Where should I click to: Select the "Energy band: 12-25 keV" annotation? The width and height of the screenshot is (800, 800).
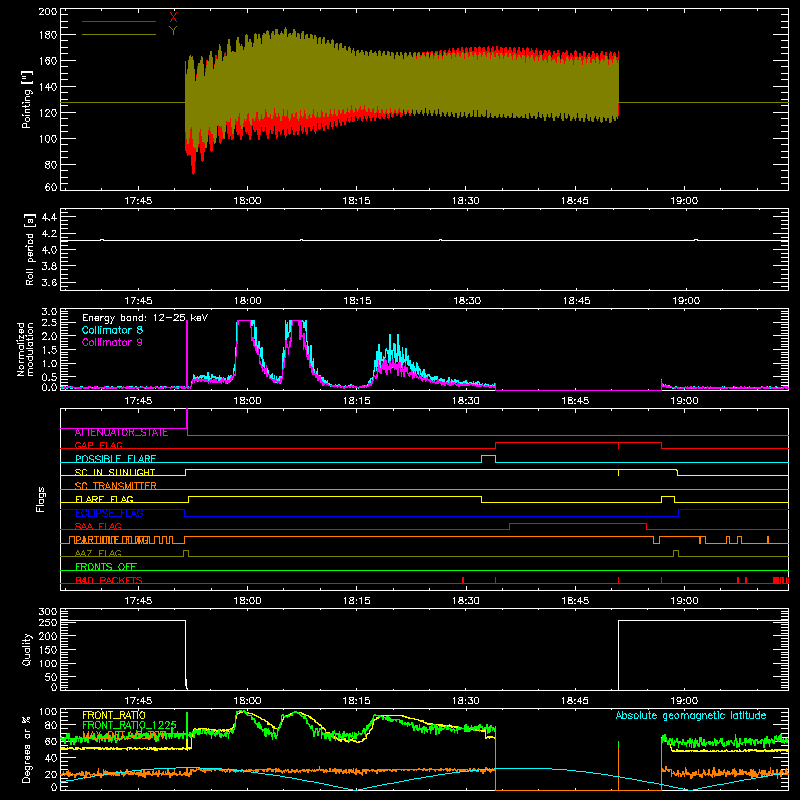tap(145, 318)
